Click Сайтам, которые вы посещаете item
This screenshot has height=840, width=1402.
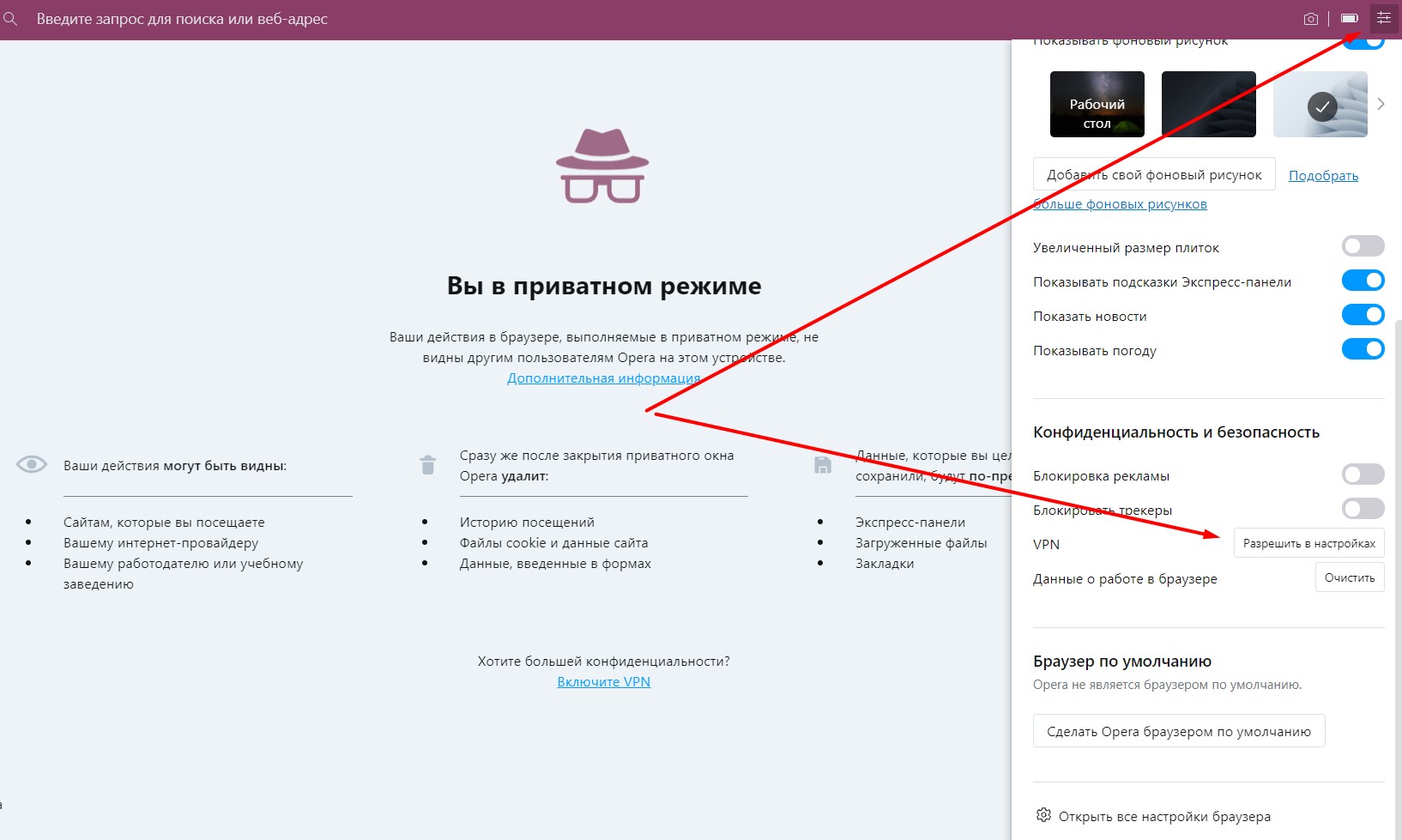164,522
